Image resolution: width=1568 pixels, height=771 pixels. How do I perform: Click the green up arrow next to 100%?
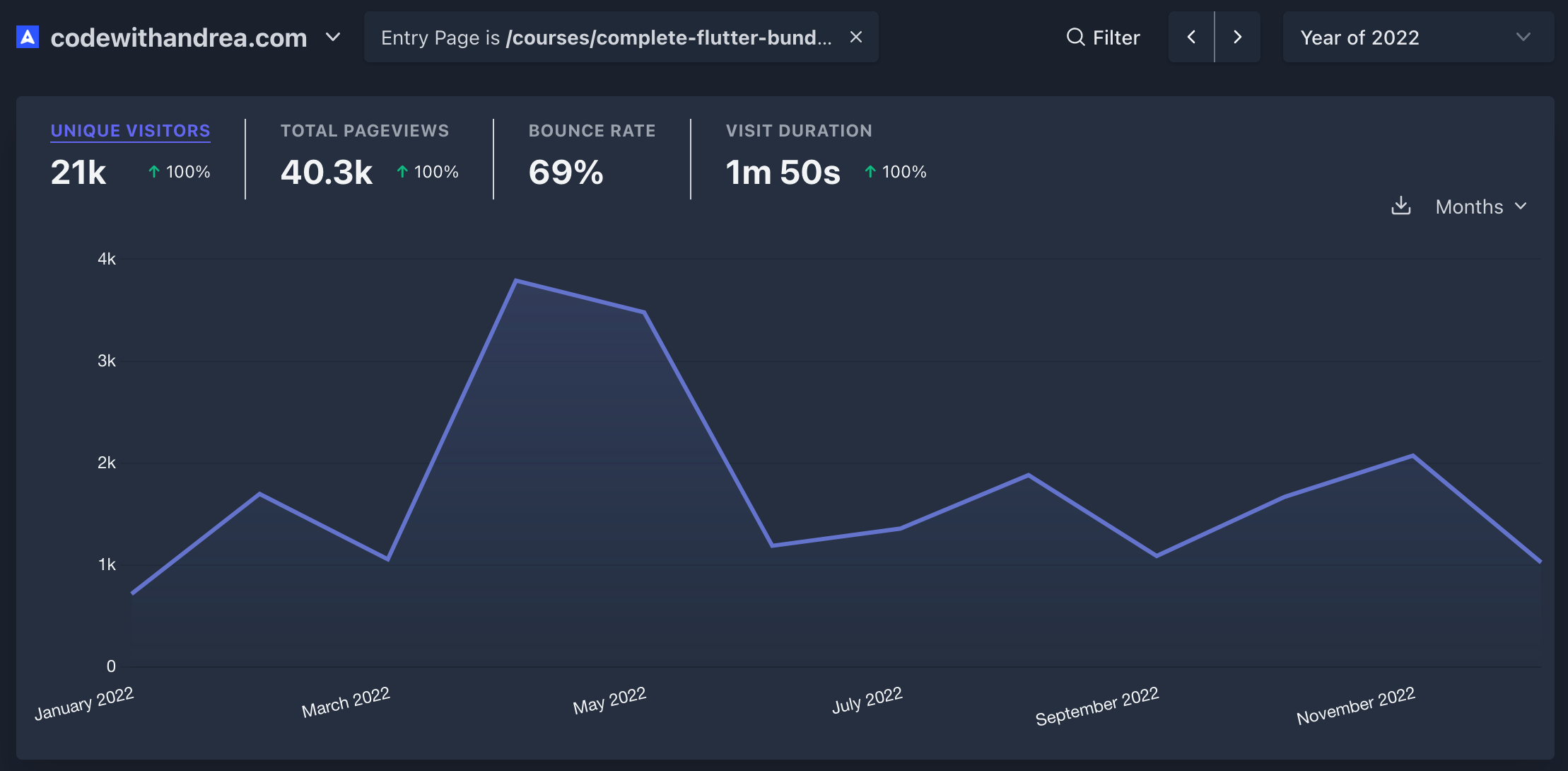point(153,171)
